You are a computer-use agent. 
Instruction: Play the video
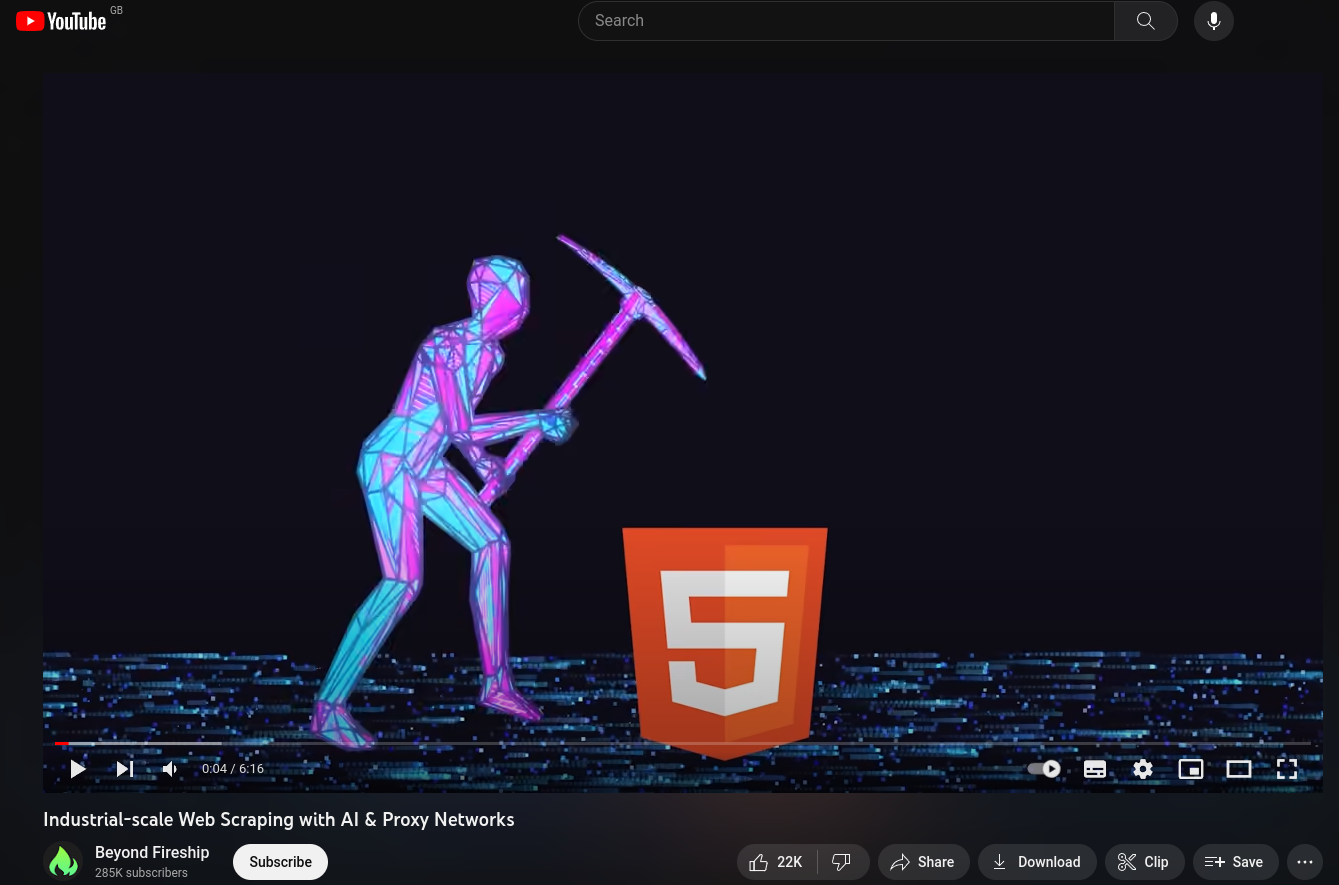(77, 769)
